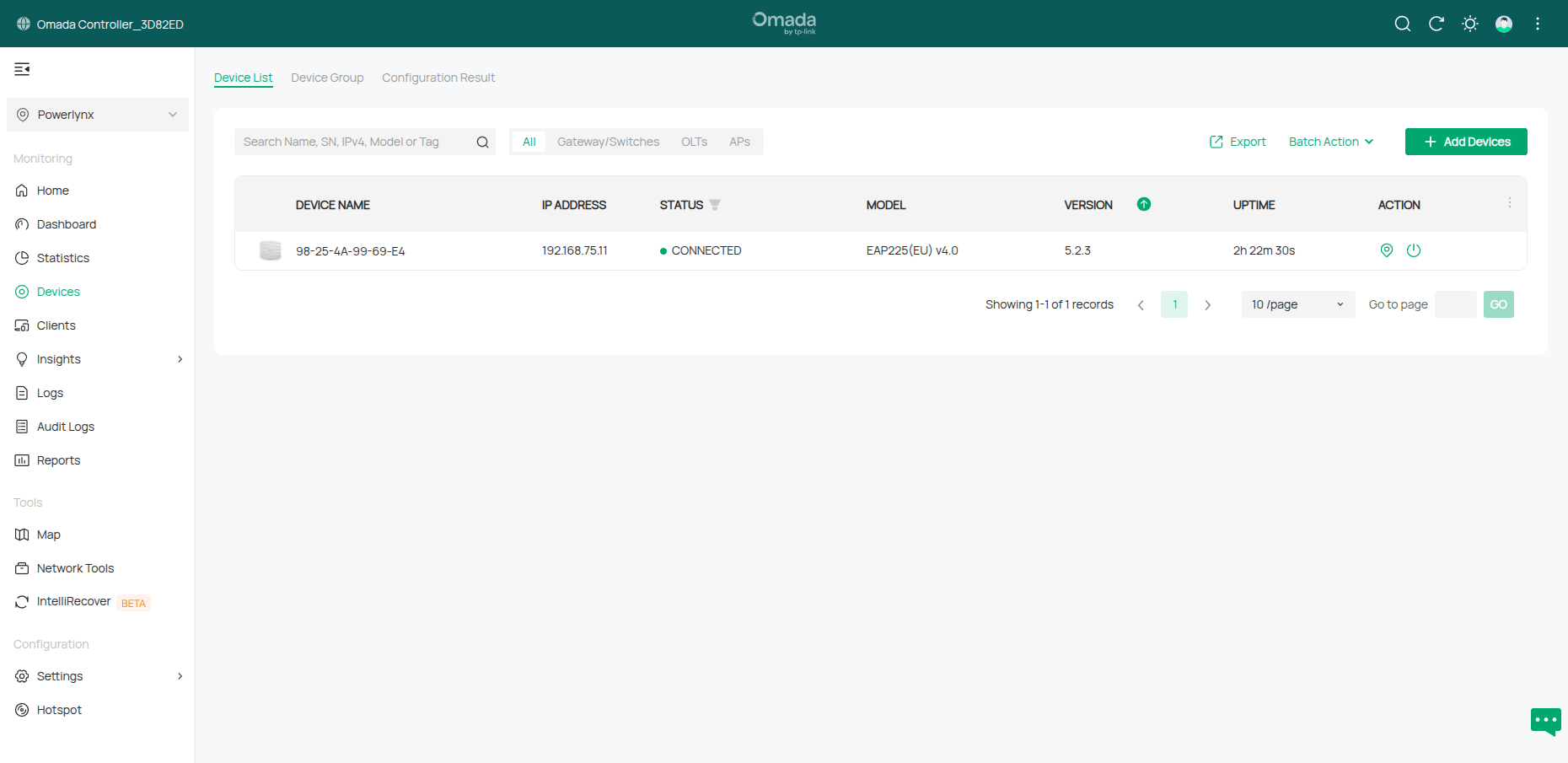Open global search in top bar

click(1403, 24)
